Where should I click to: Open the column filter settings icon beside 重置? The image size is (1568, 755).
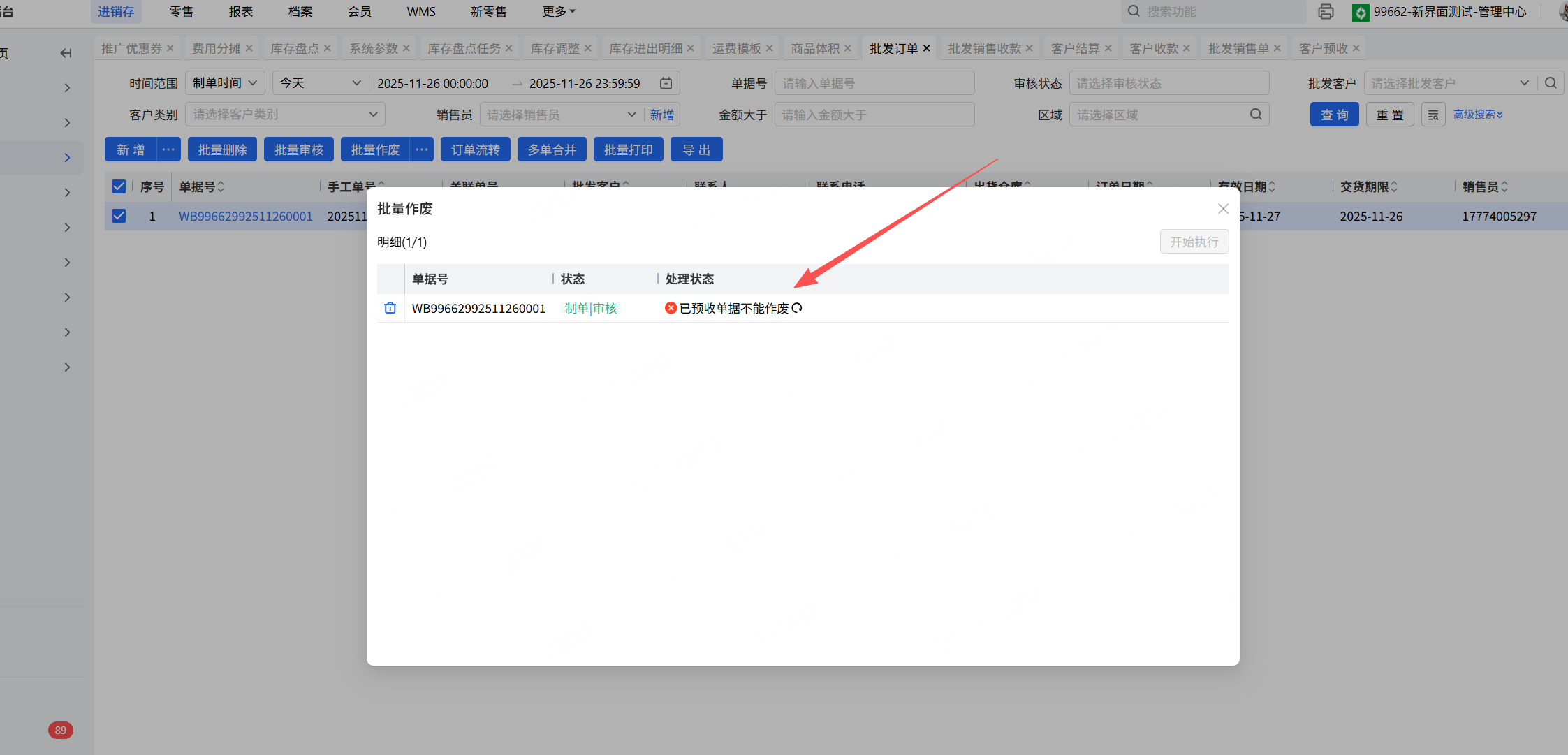coord(1433,115)
